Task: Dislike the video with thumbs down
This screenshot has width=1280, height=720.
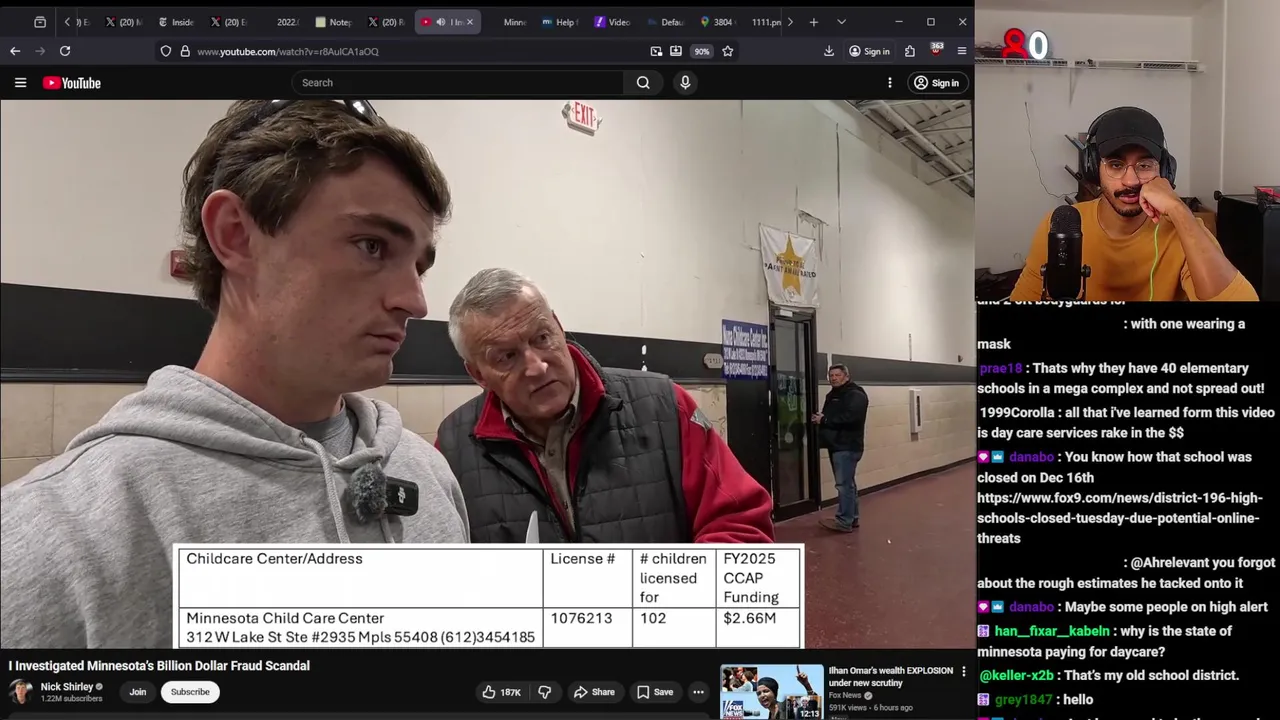Action: click(x=544, y=692)
